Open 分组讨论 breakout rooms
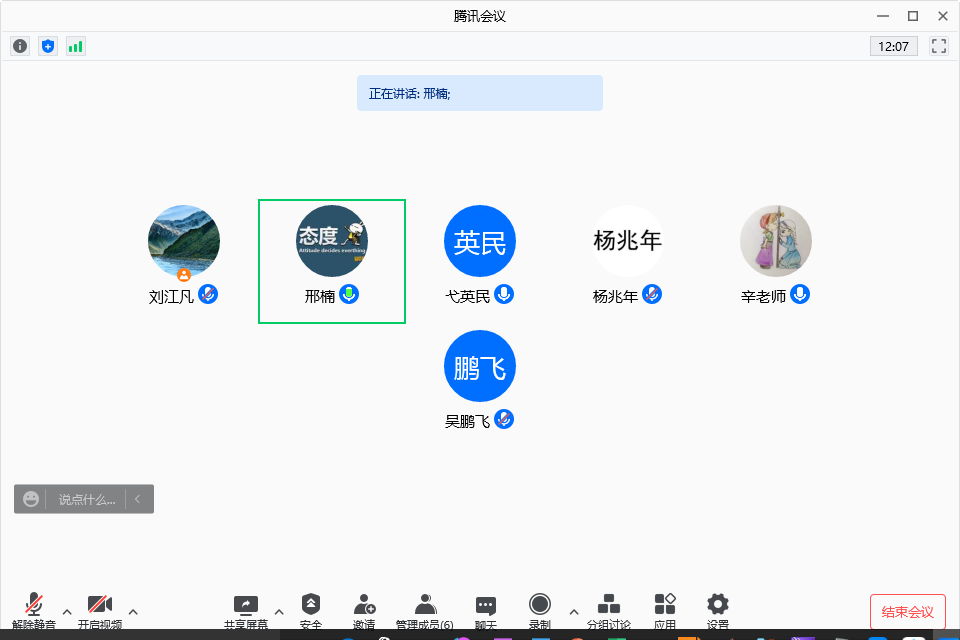This screenshot has width=960, height=640. pyautogui.click(x=608, y=608)
